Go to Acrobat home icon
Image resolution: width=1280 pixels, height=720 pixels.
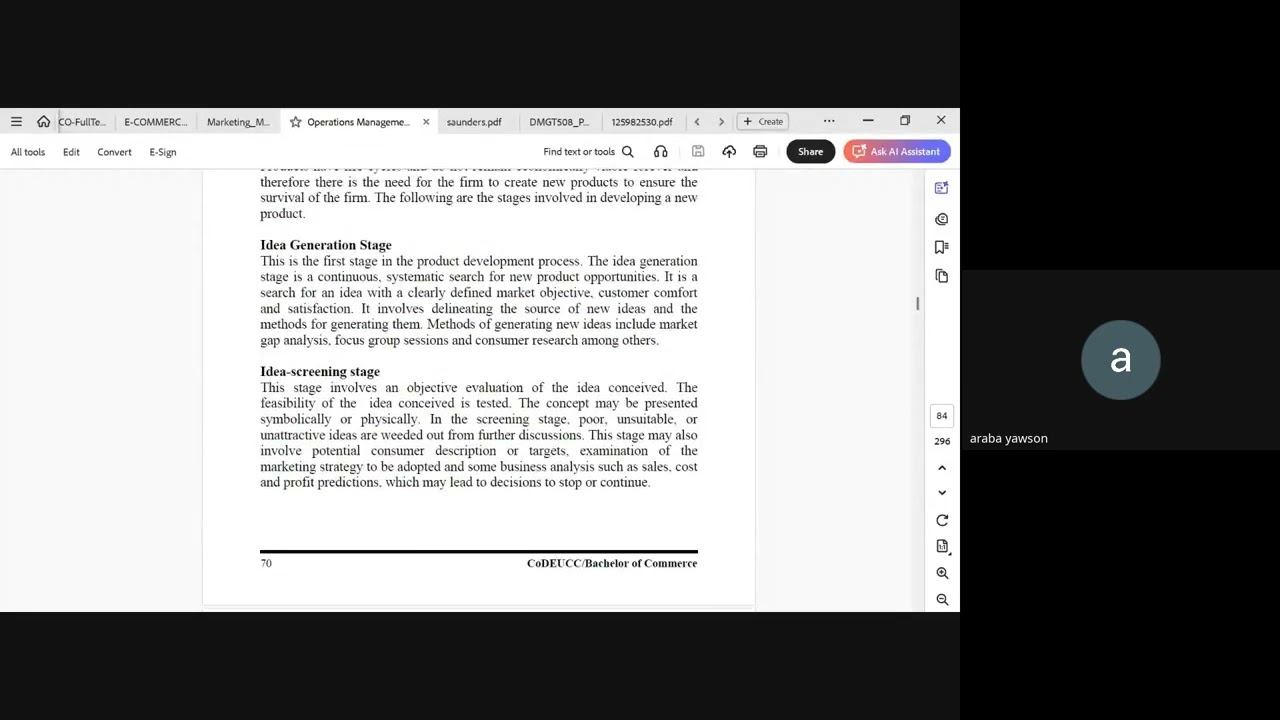[x=43, y=122]
